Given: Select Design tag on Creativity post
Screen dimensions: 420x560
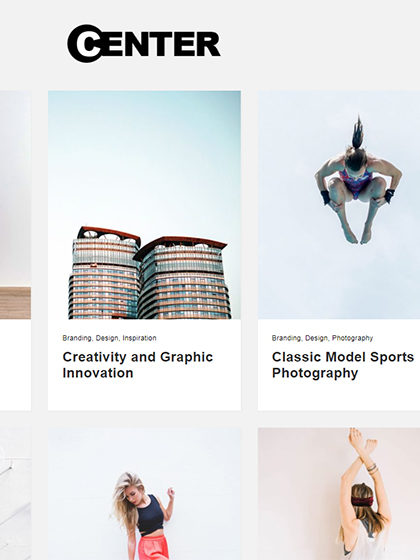Looking at the screenshot, I should 107,338.
